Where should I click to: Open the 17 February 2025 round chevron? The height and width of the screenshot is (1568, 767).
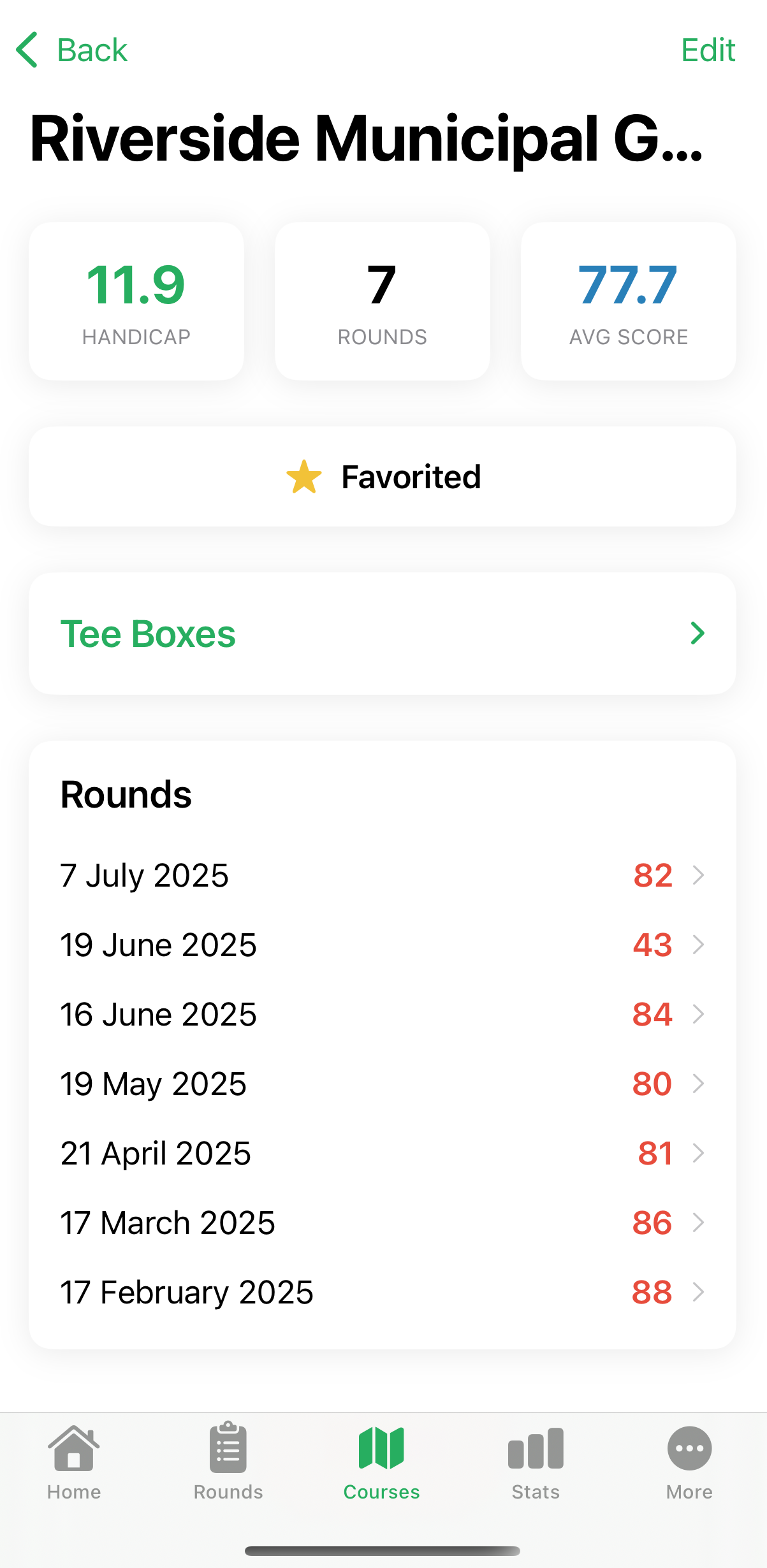699,1292
